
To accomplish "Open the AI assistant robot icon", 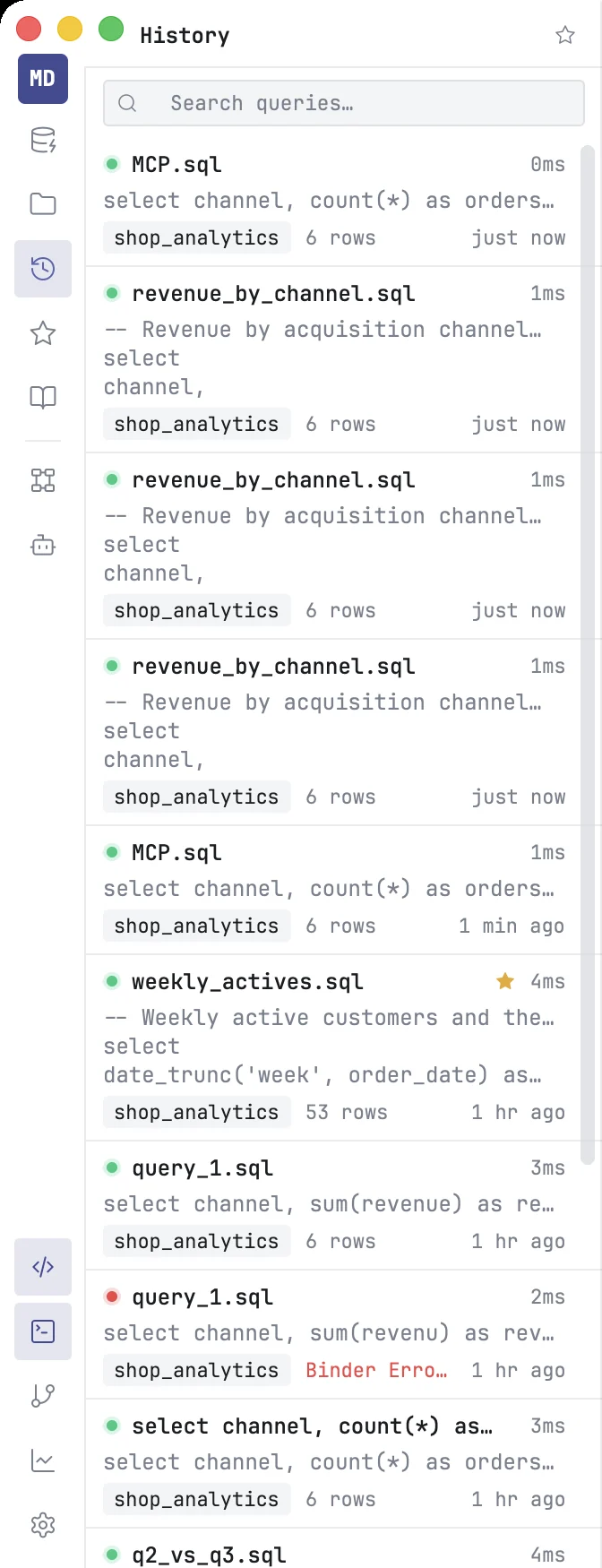I will [43, 545].
